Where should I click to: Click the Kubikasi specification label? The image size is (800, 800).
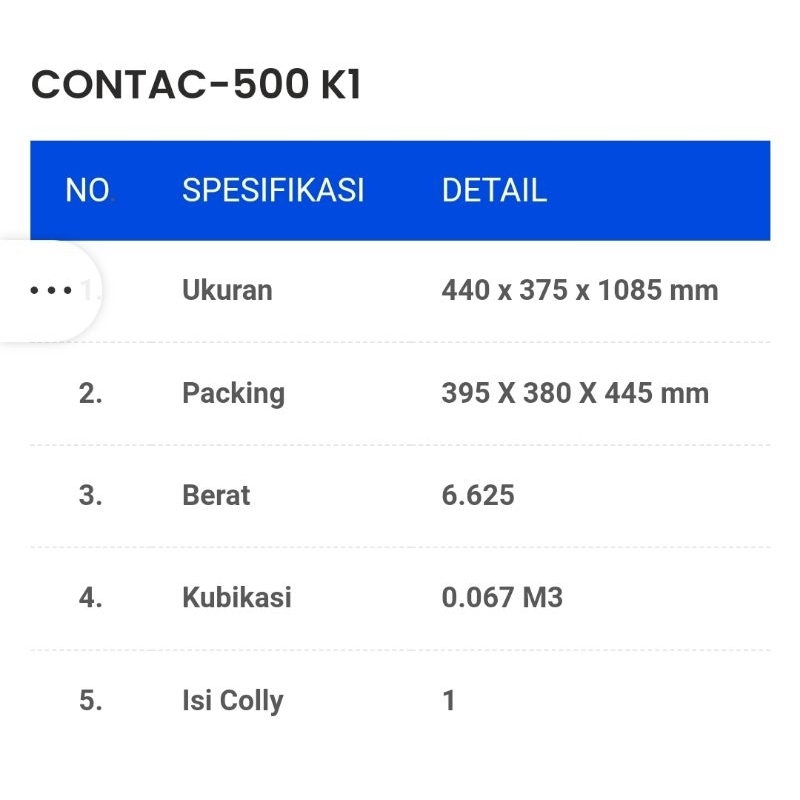237,598
